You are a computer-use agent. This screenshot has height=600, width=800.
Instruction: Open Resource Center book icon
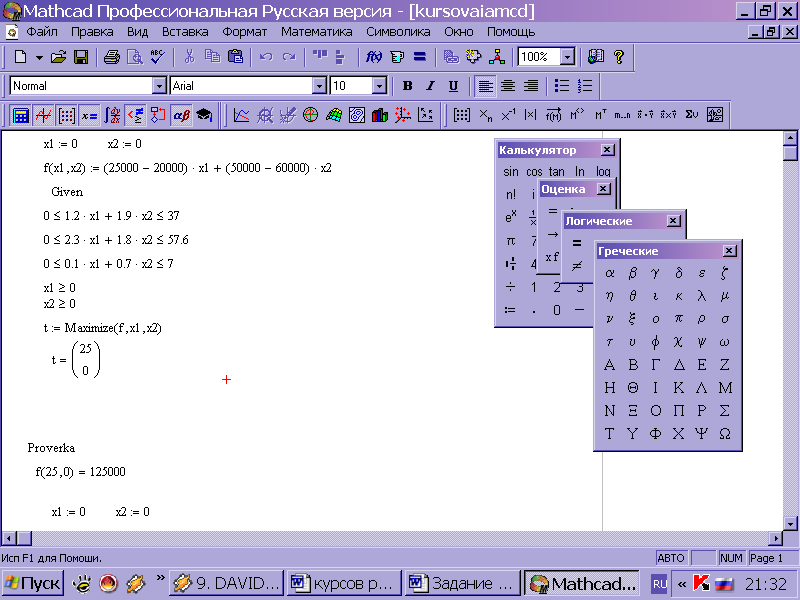pyautogui.click(x=596, y=57)
